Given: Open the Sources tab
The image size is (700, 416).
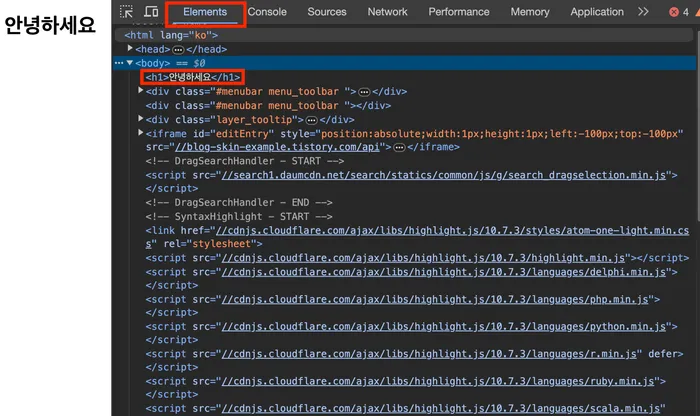Looking at the screenshot, I should pyautogui.click(x=327, y=12).
